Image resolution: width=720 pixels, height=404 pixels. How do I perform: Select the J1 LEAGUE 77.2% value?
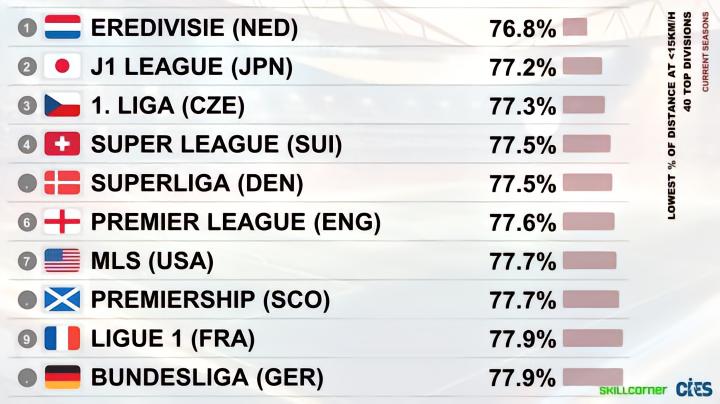(523, 67)
